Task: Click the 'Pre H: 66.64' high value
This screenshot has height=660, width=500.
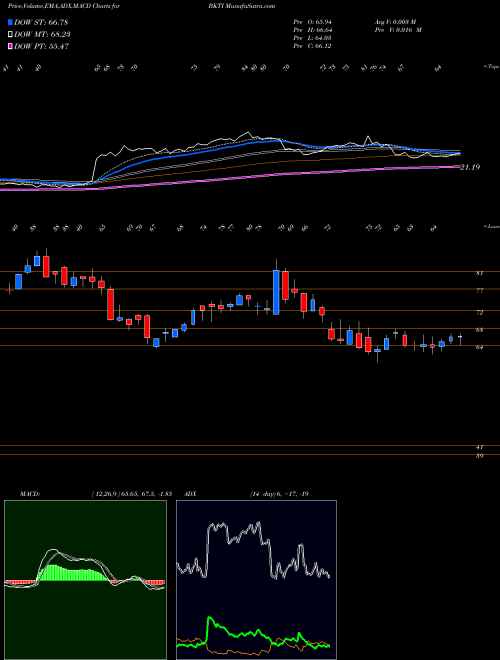Action: [x=312, y=30]
